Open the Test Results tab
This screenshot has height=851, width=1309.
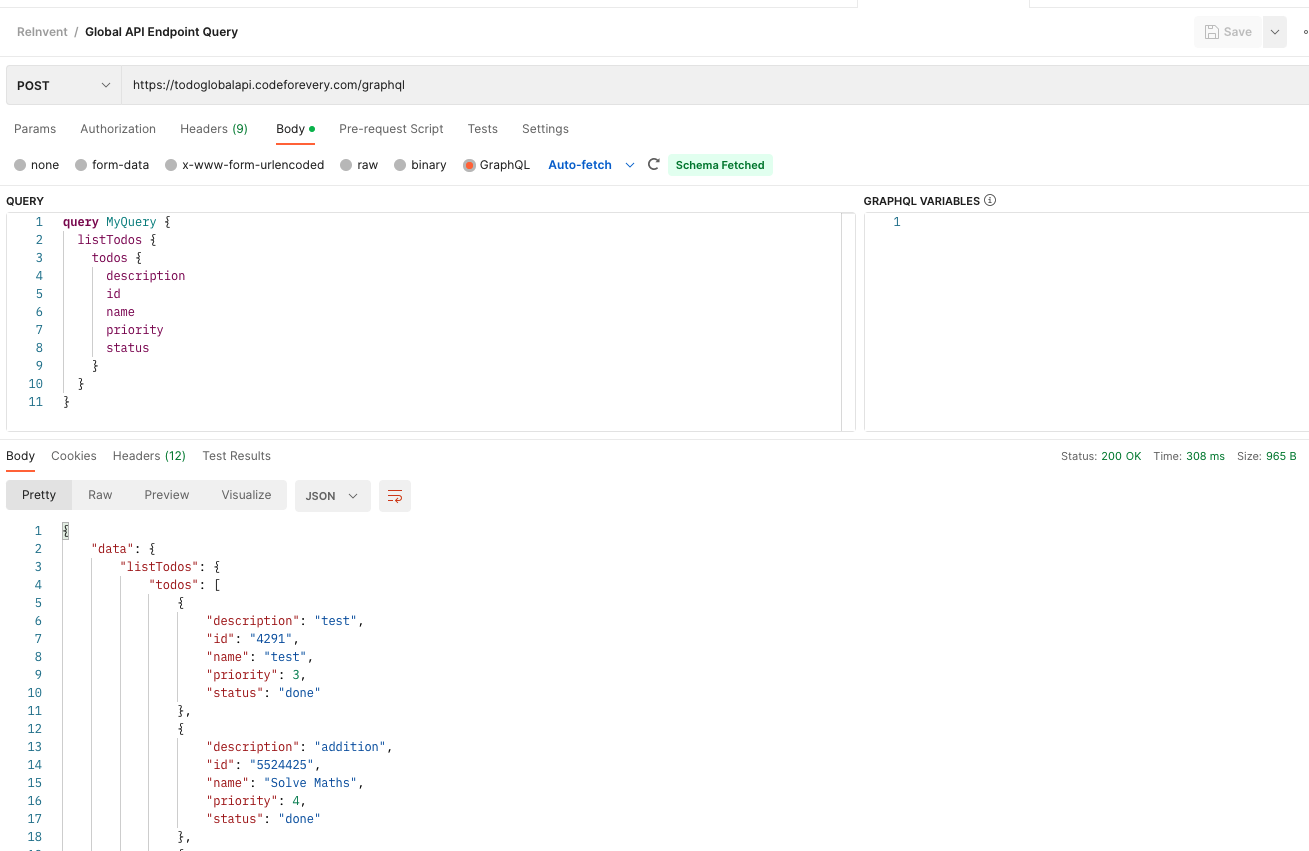(237, 456)
